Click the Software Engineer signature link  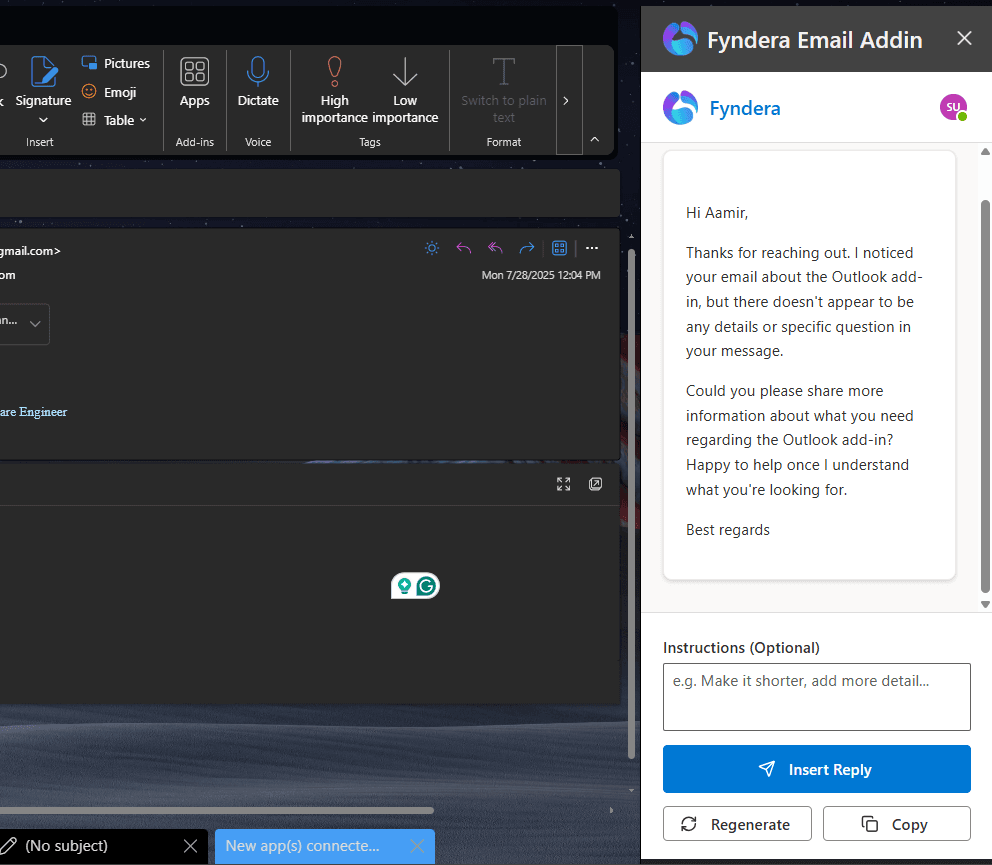(x=34, y=412)
